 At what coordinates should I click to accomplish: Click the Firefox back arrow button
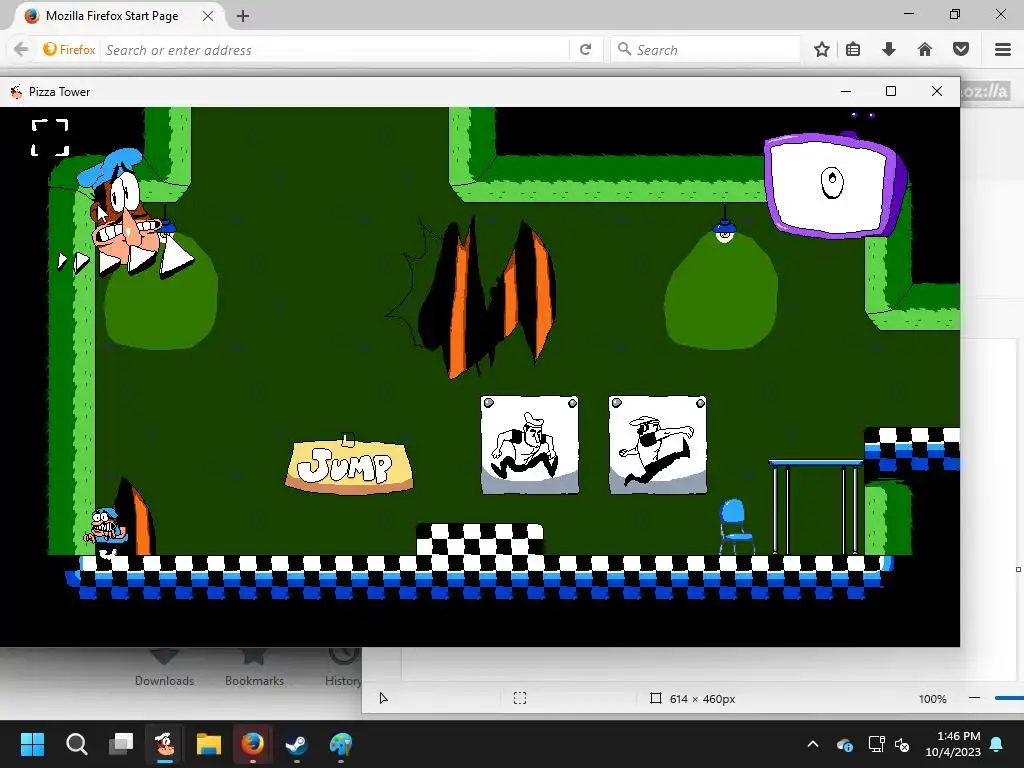[x=21, y=50]
